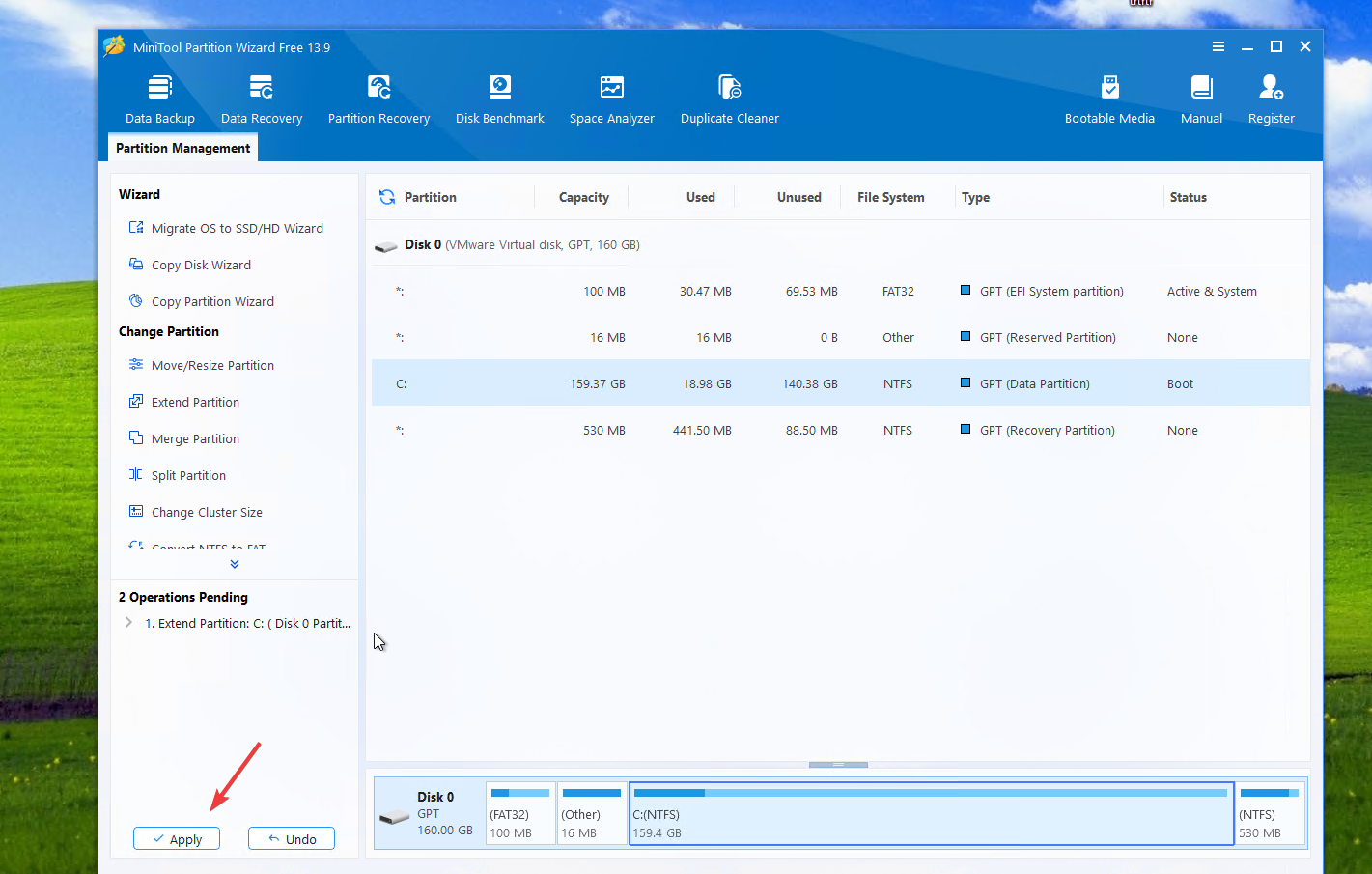Open the Data Backup tool

tap(160, 99)
